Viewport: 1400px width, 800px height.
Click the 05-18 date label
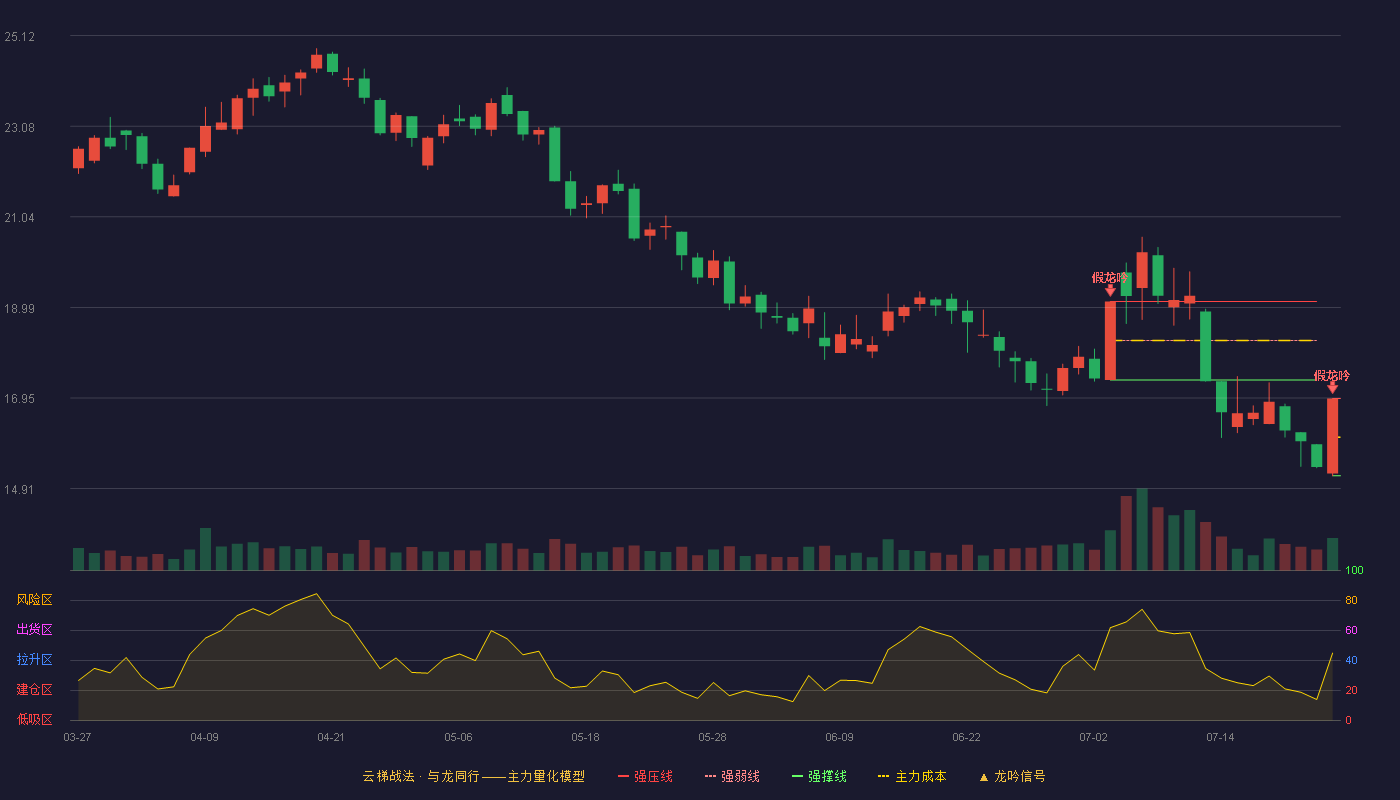585,737
